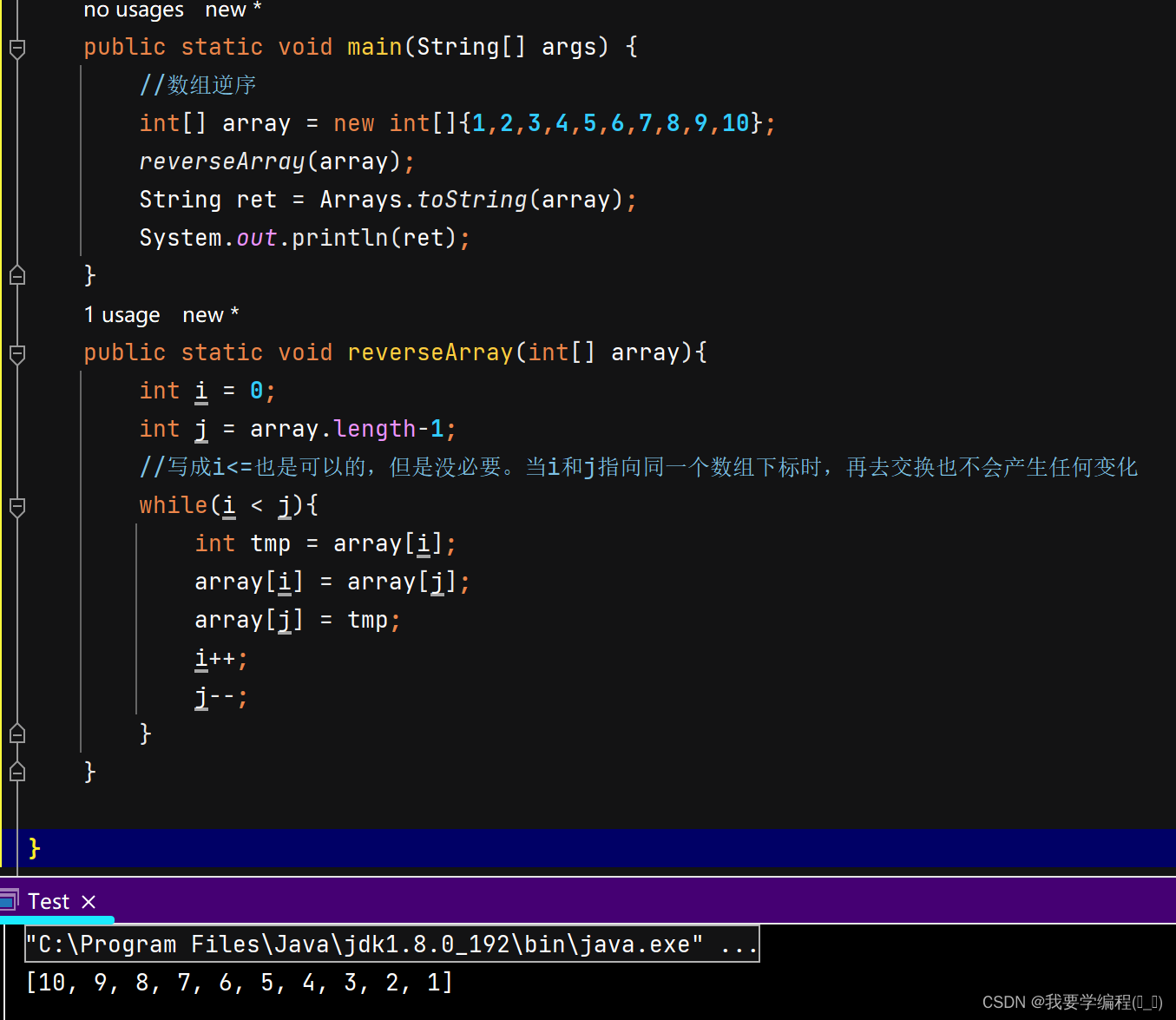This screenshot has width=1176, height=1020.
Task: Click the 'no usages' hint above main
Action: coord(134,10)
